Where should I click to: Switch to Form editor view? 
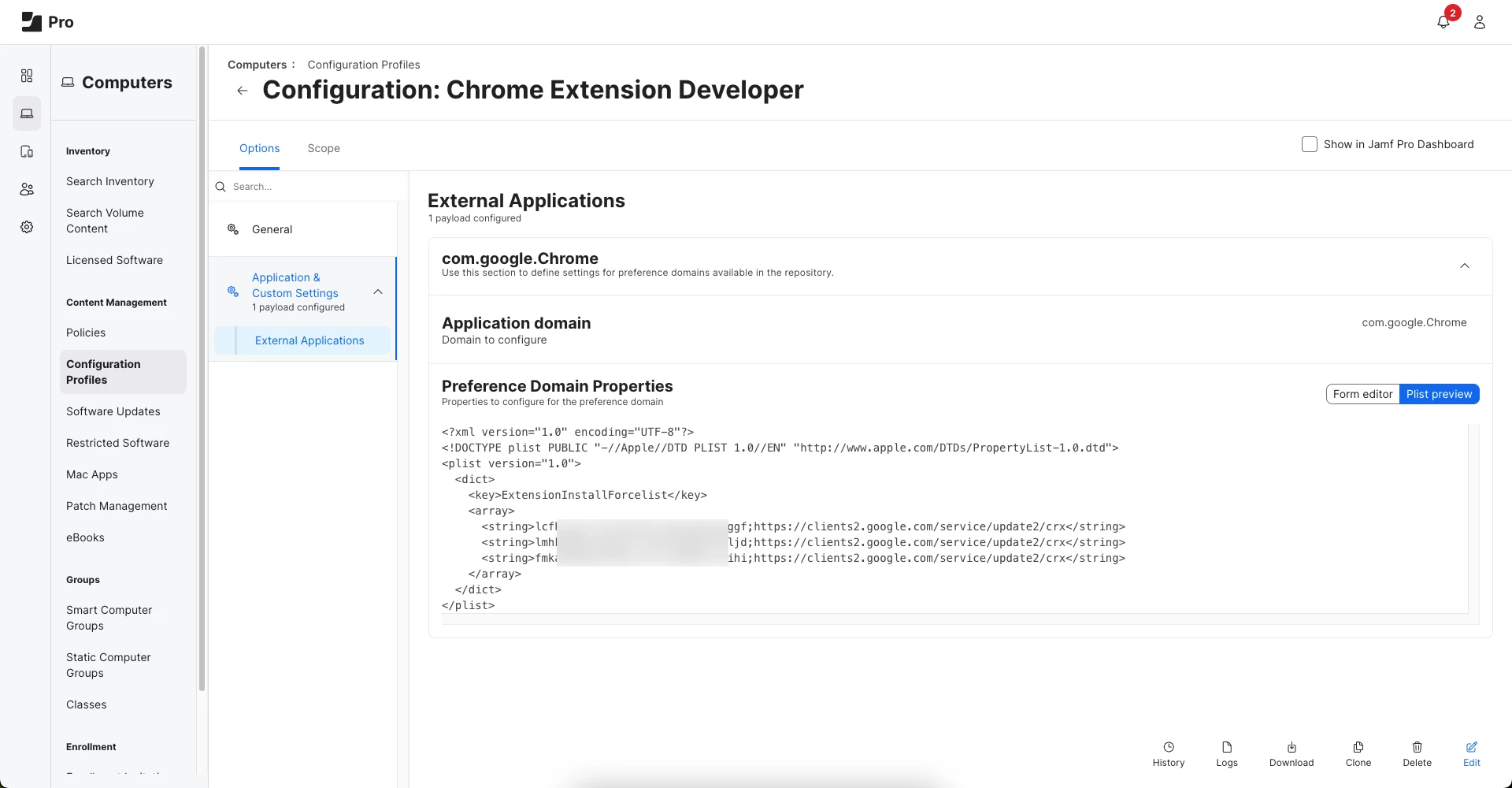(1363, 394)
